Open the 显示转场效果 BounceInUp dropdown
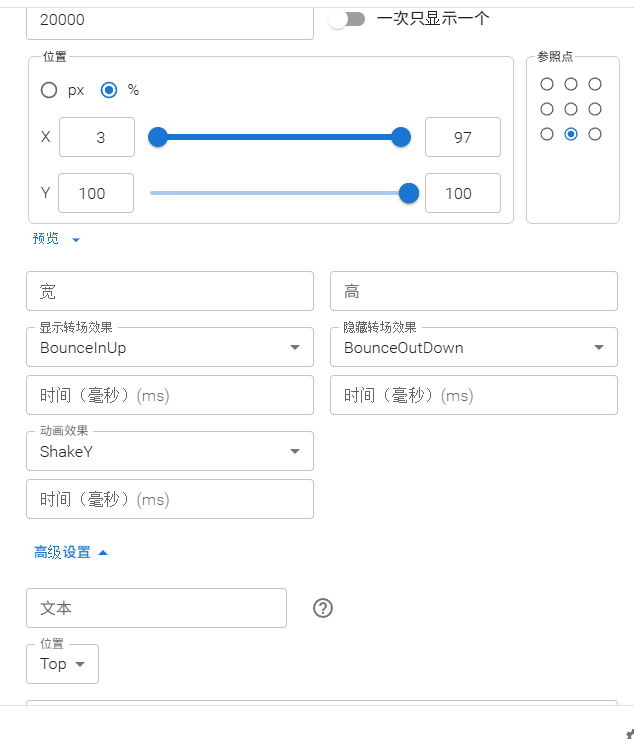Screen dimensions: 634x739 coord(170,347)
